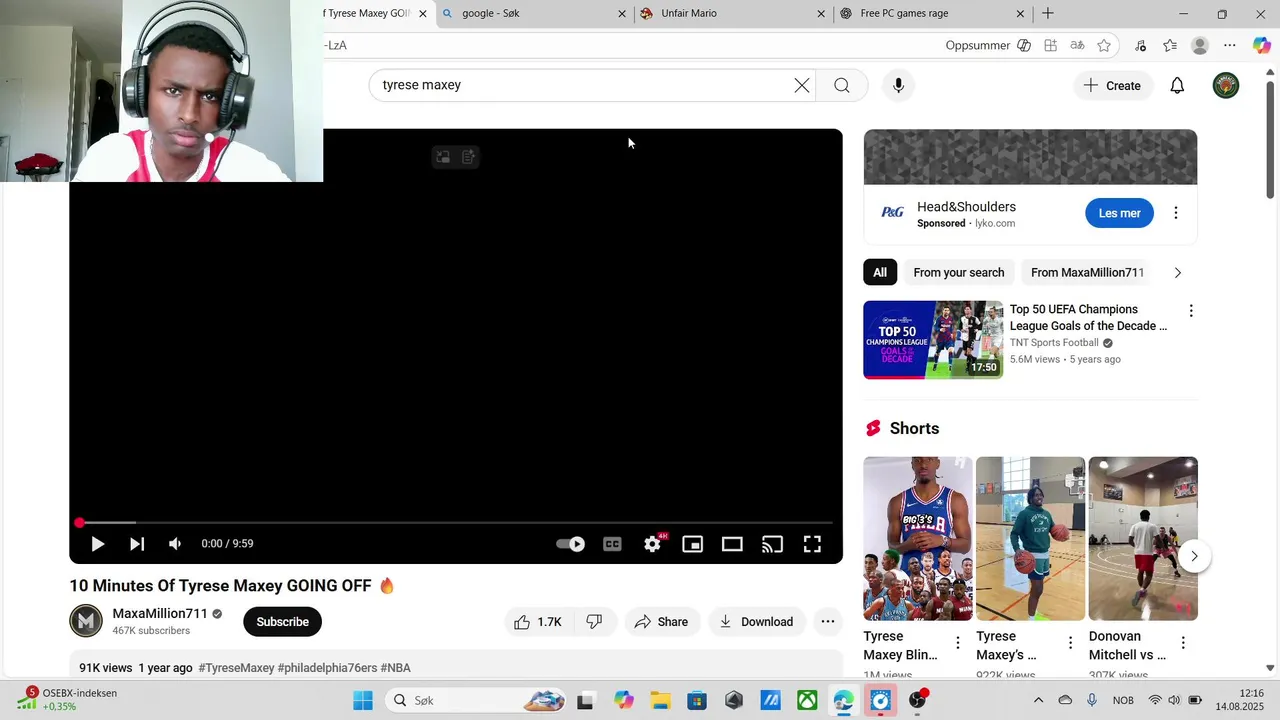
Task: Open the #NBA hashtag
Action: coord(395,668)
